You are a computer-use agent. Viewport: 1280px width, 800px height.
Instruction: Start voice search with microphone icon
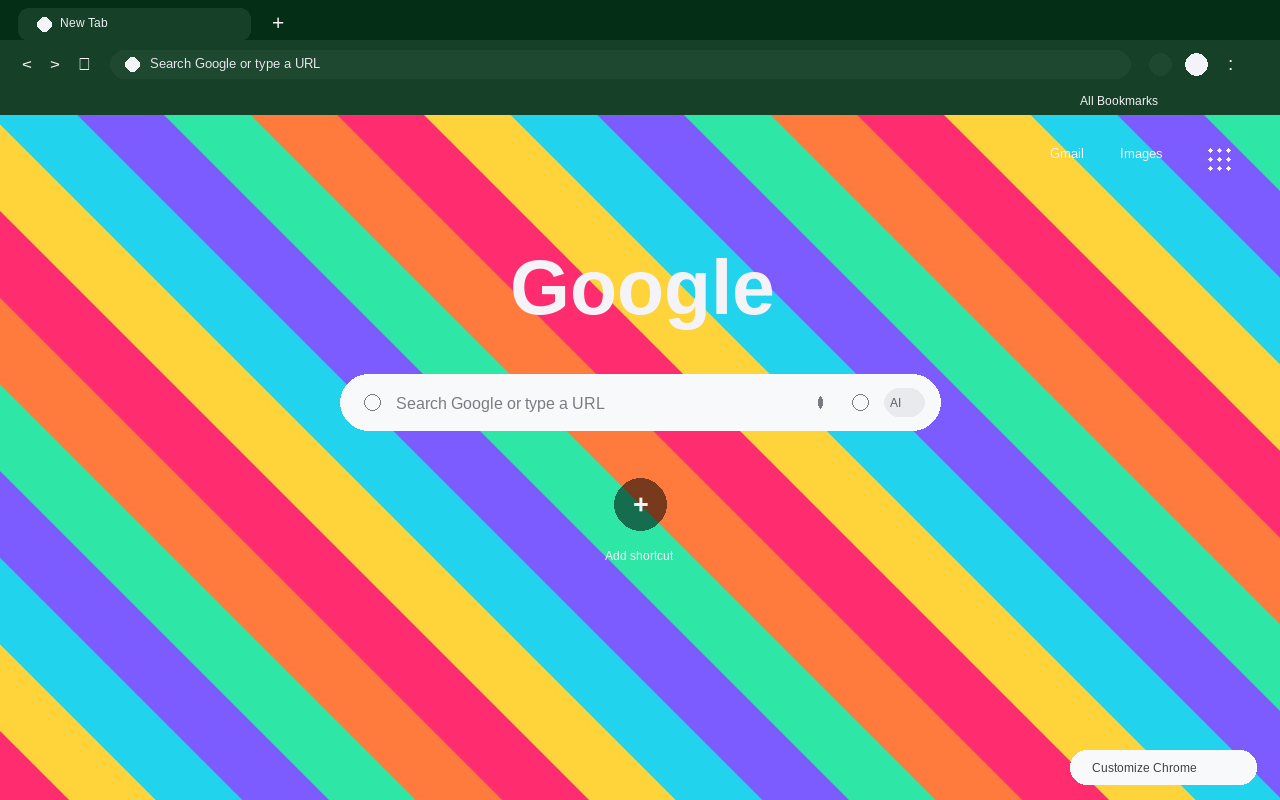pyautogui.click(x=820, y=402)
